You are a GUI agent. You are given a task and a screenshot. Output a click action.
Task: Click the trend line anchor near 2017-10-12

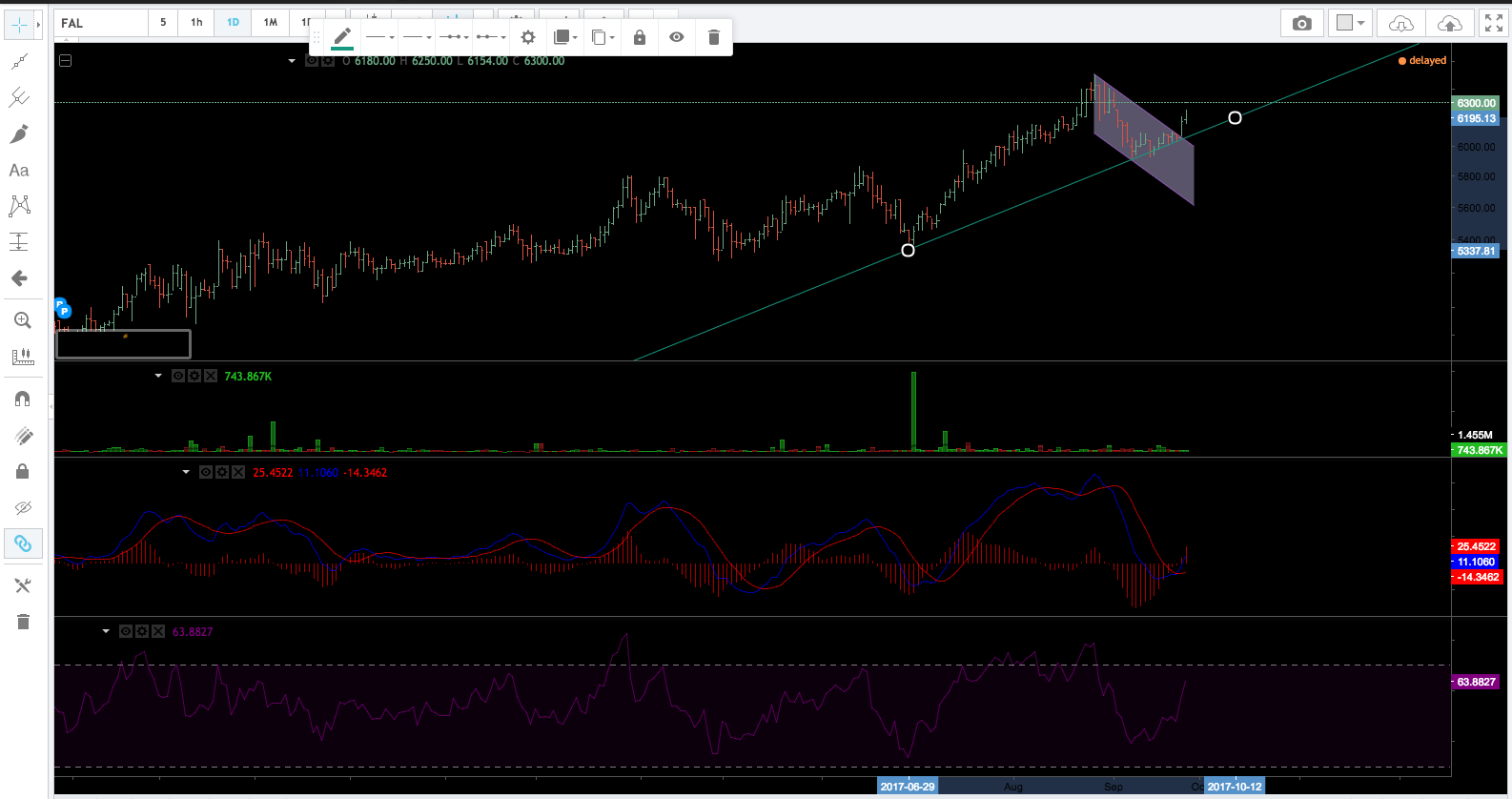[1235, 117]
